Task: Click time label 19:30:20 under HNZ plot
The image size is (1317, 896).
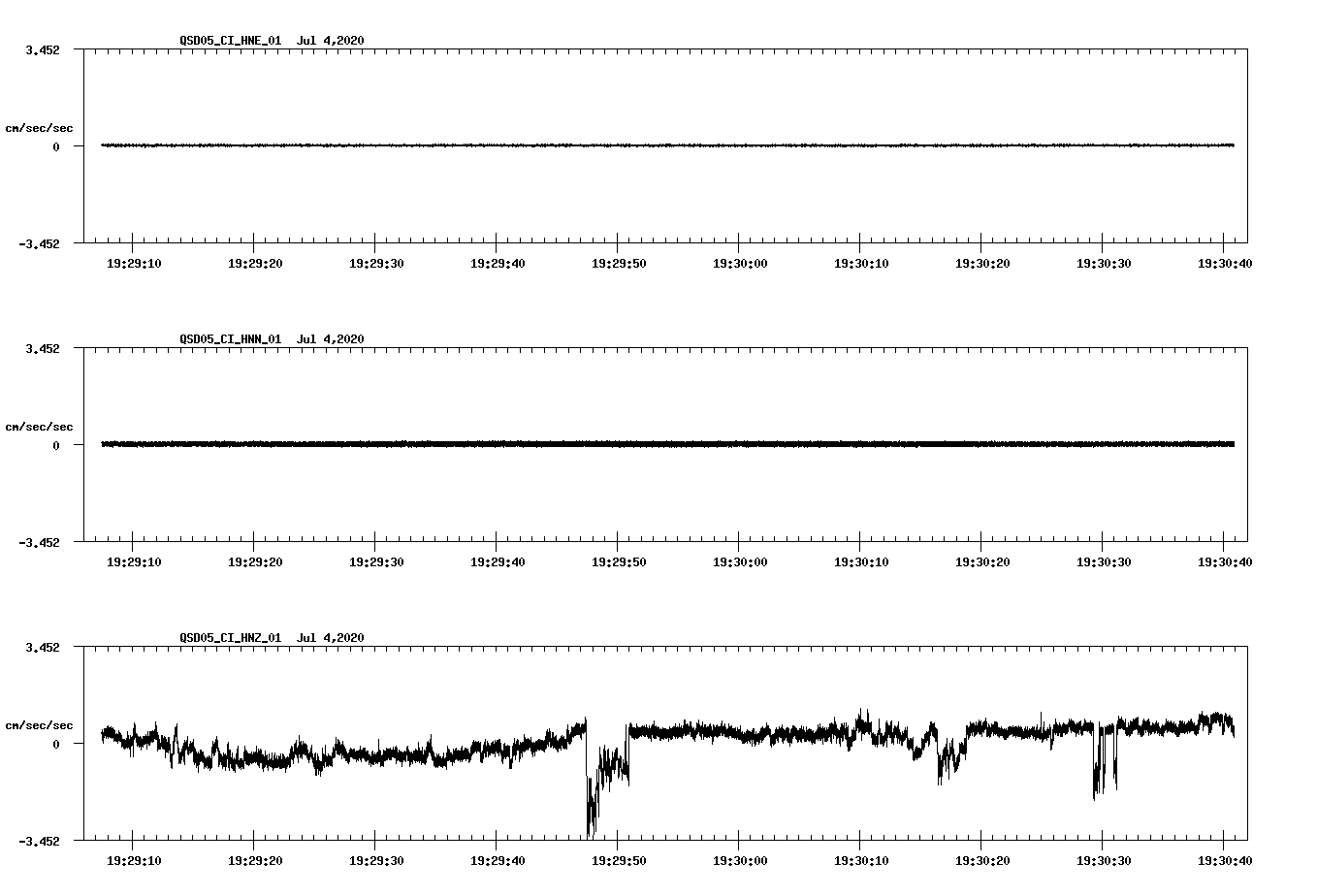Action: click(982, 860)
